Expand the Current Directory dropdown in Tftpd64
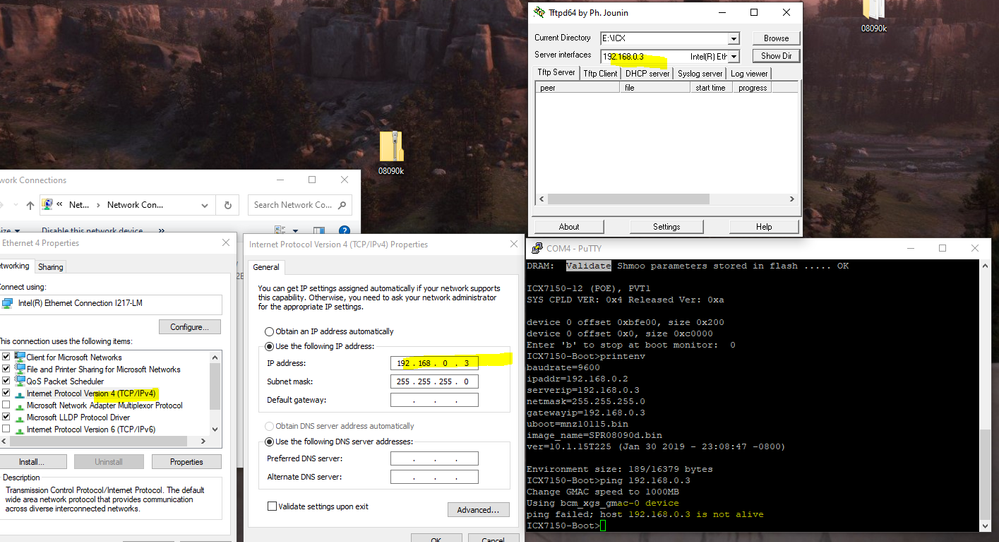This screenshot has height=542, width=999. (733, 38)
